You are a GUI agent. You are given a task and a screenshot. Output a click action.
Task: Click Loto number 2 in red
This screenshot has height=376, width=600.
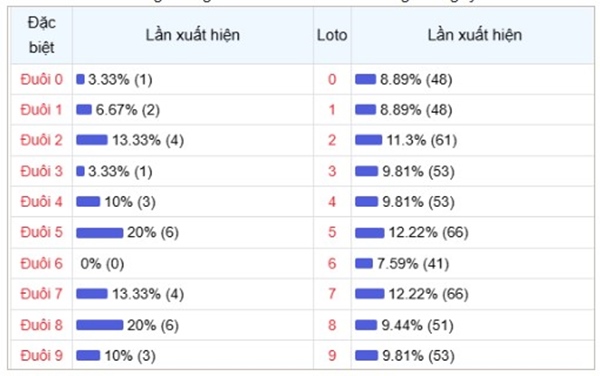pyautogui.click(x=332, y=140)
